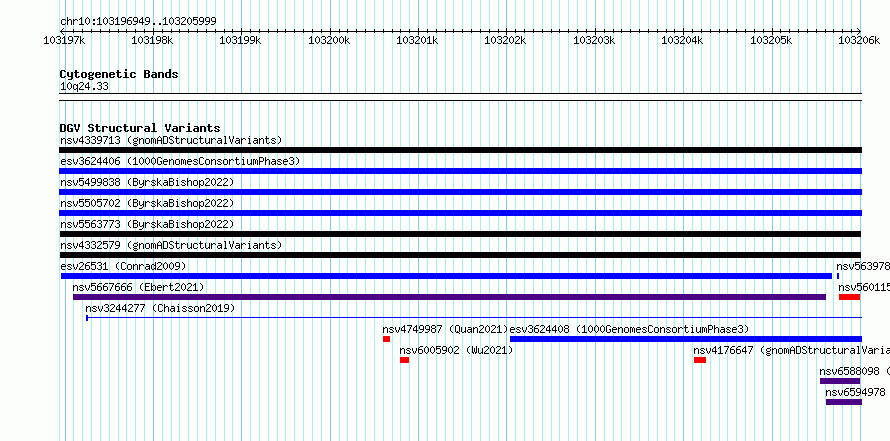The width and height of the screenshot is (890, 441).
Task: Click the 10q24.33 band label
Action: pos(84,87)
